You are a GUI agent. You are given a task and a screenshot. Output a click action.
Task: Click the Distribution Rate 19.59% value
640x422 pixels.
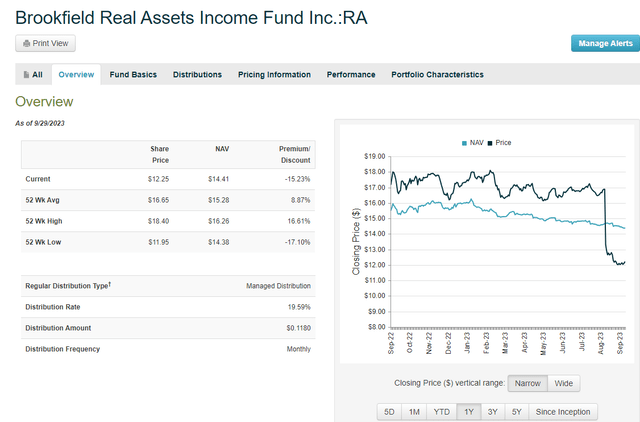[299, 307]
